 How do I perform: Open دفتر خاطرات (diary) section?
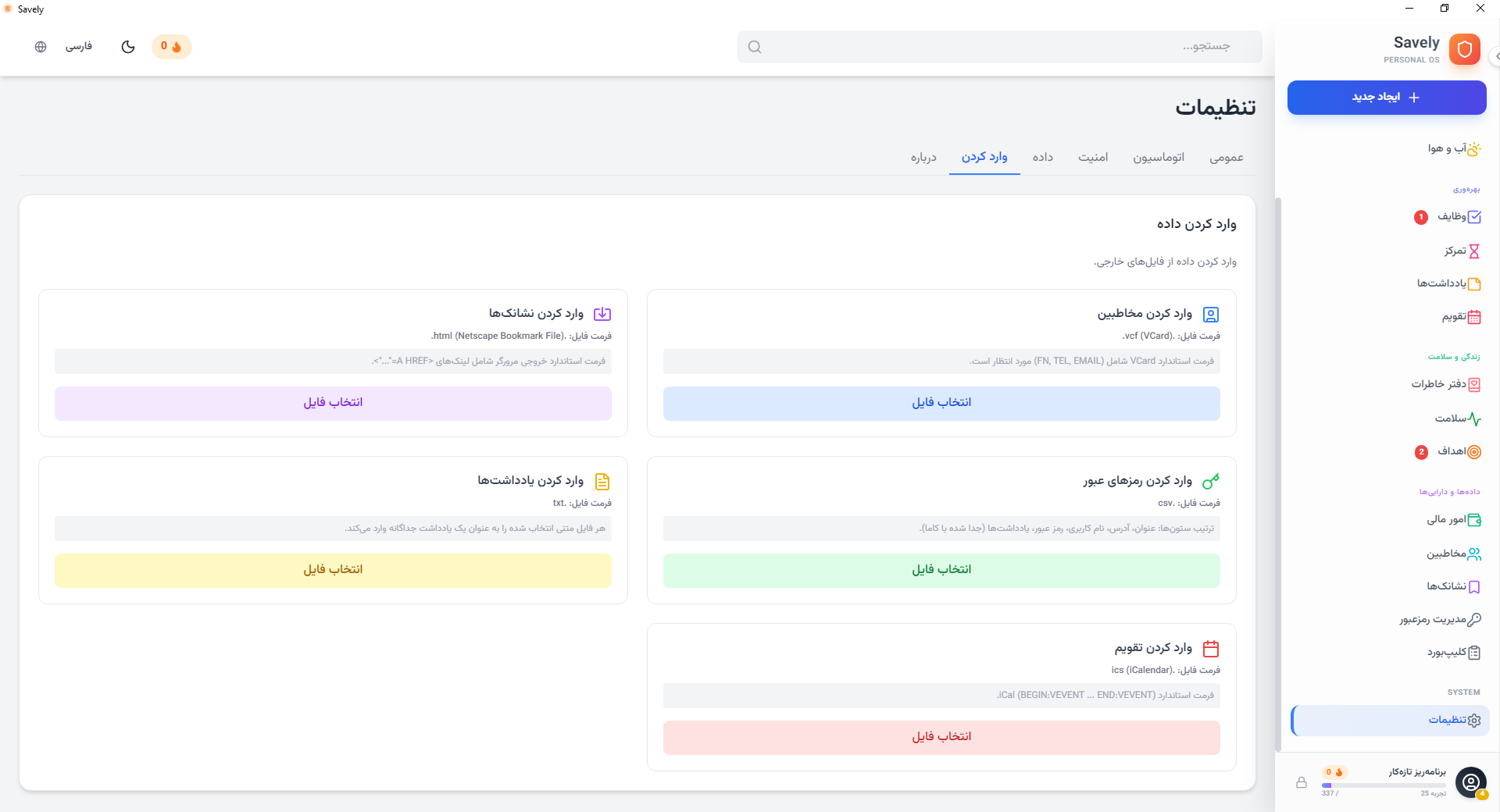tap(1447, 384)
